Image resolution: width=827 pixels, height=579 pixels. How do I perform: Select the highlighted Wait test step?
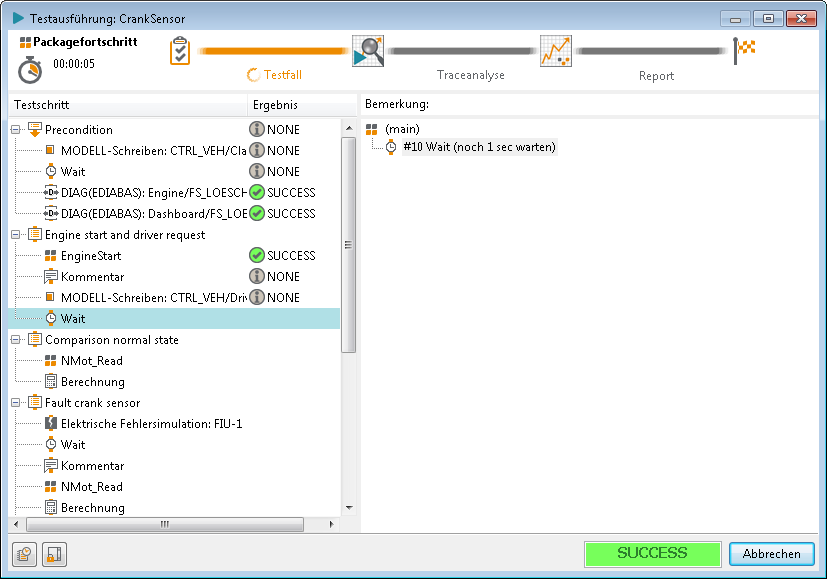point(174,319)
